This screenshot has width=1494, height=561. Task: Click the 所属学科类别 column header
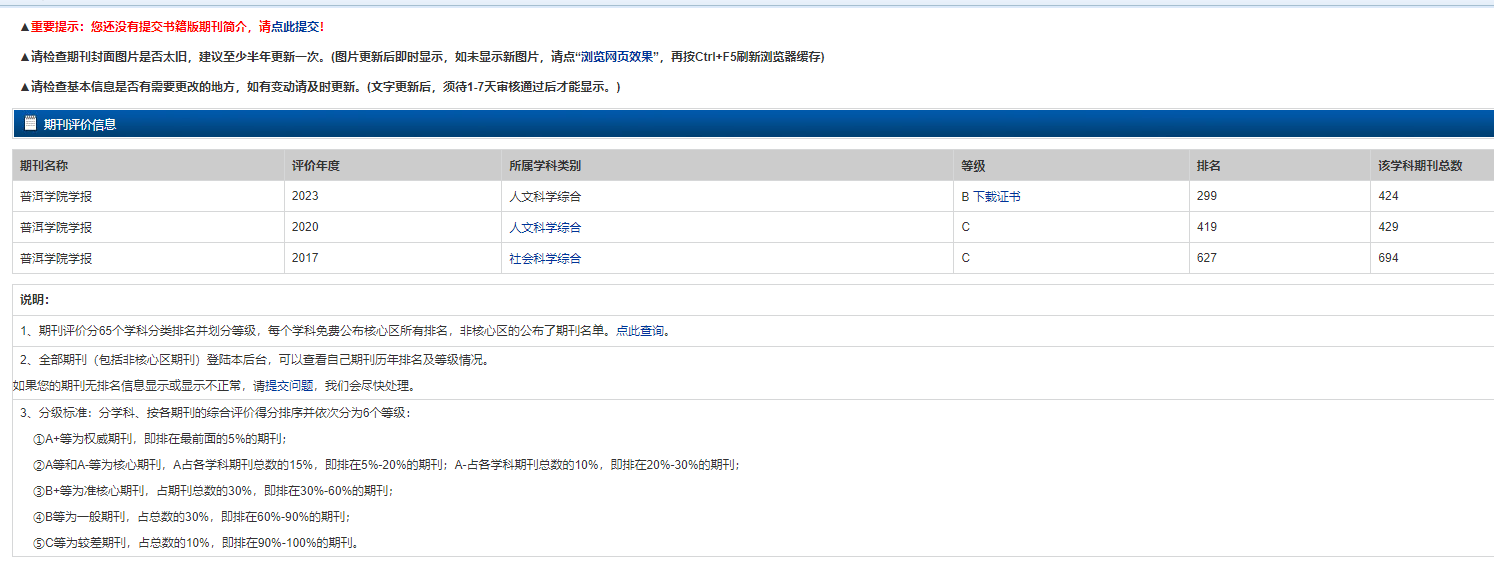(x=545, y=166)
